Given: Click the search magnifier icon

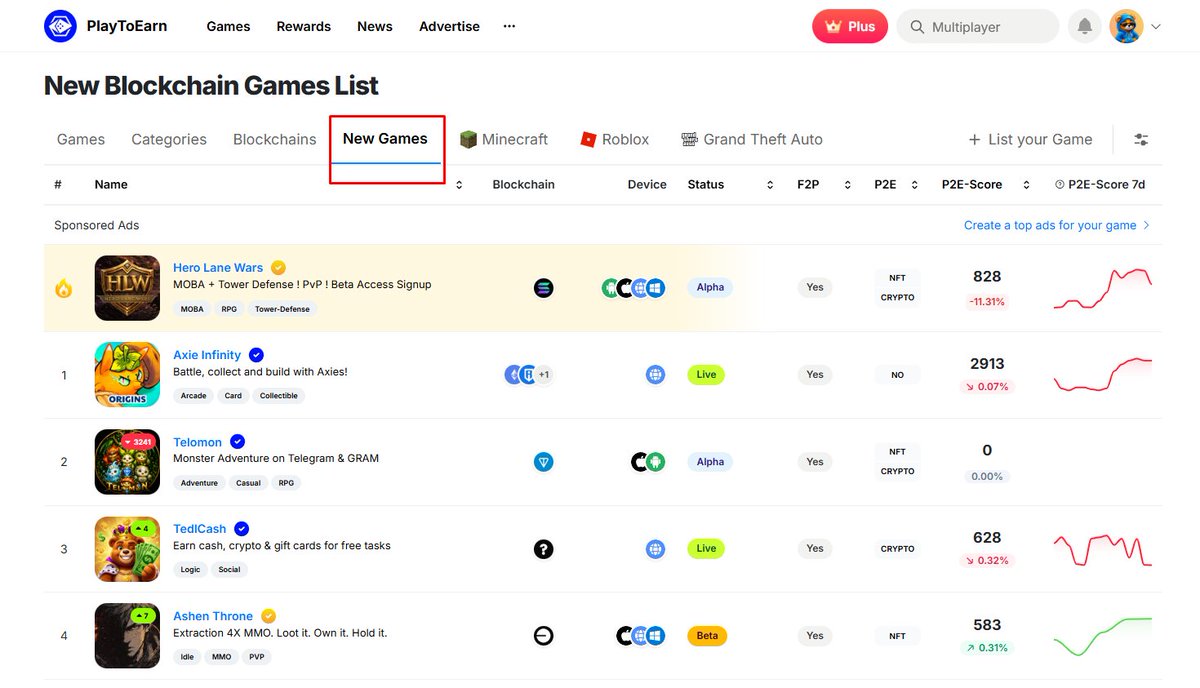Looking at the screenshot, I should [x=917, y=27].
